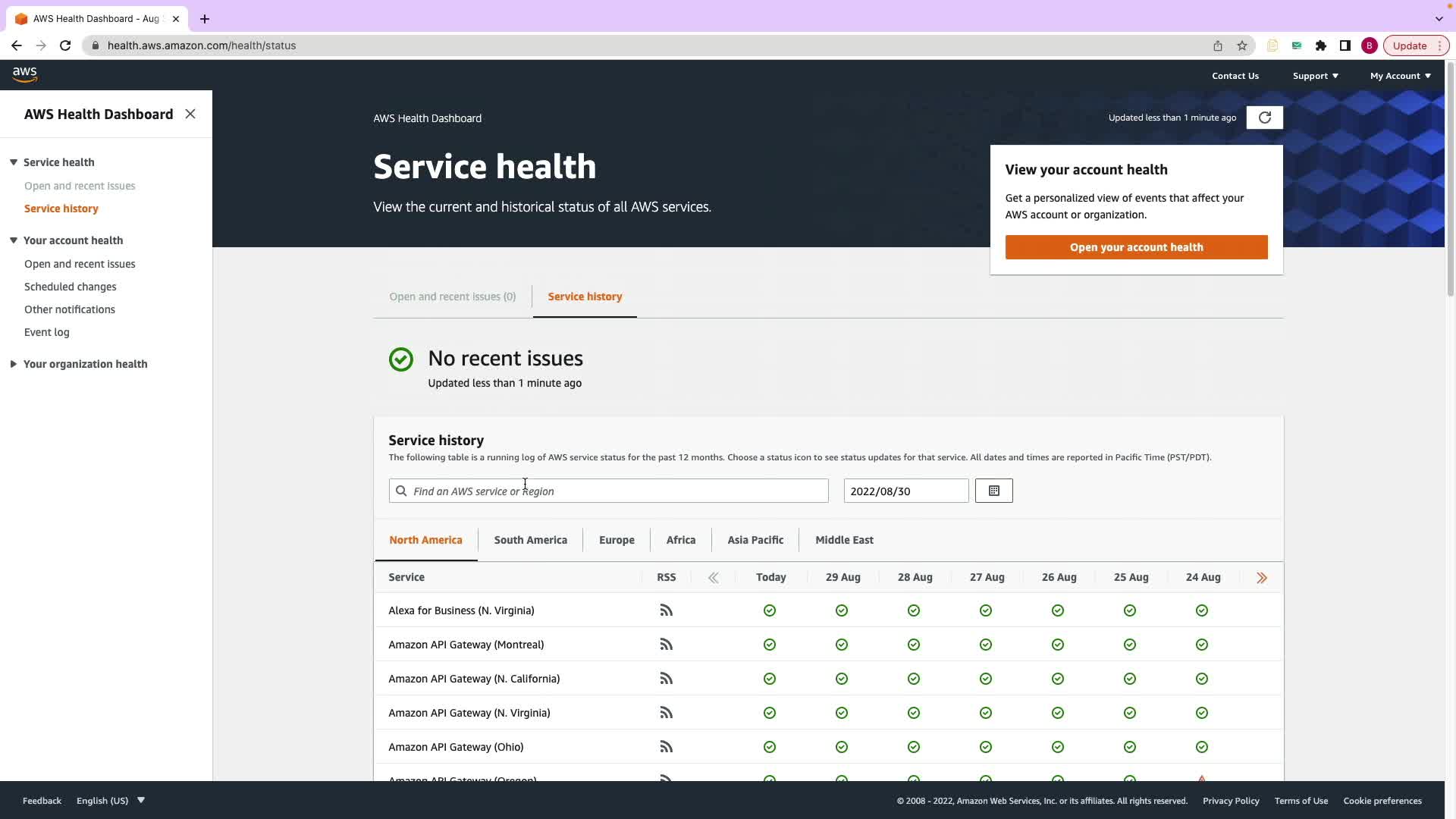Click RSS icon for Amazon API Gateway (Ohio)

click(x=666, y=747)
